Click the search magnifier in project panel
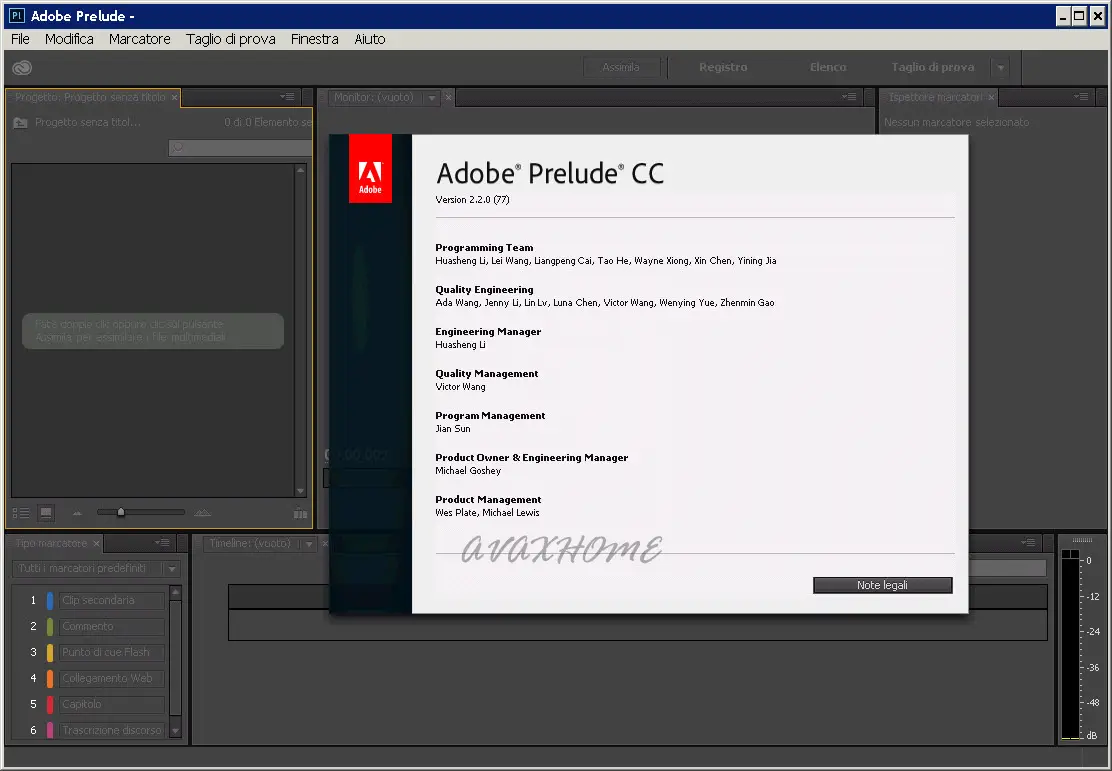 177,148
